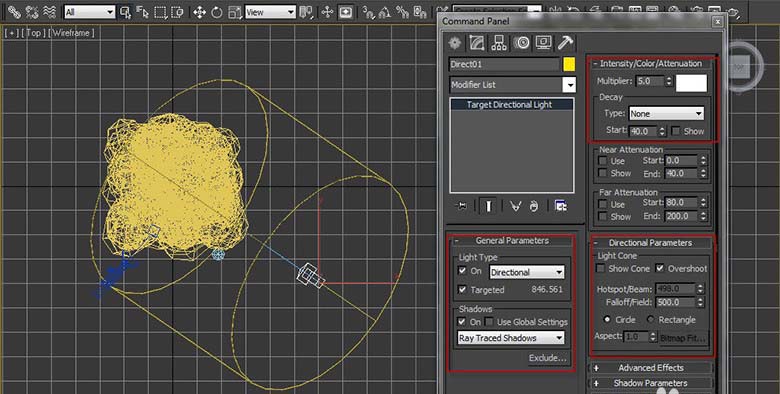This screenshot has height=394, width=780.
Task: Toggle the Angle Snap icon
Action: (385, 12)
